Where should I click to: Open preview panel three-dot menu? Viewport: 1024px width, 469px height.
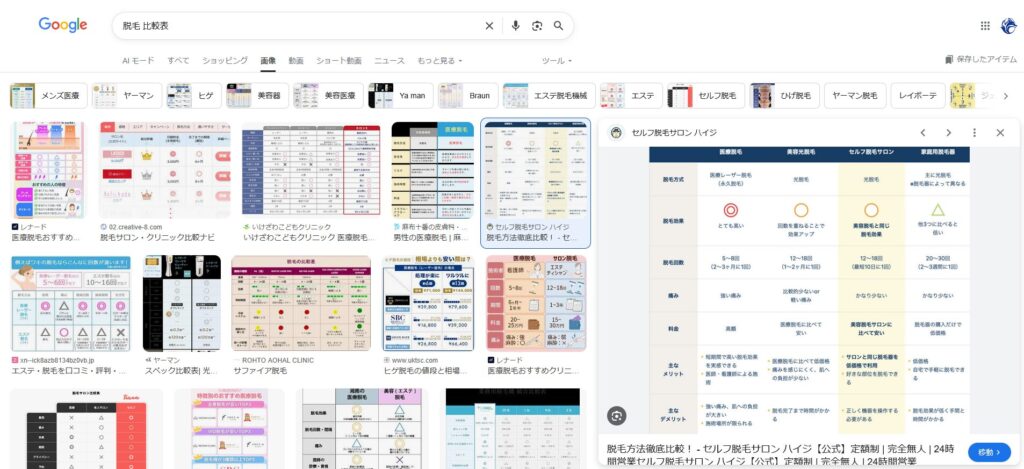974,132
